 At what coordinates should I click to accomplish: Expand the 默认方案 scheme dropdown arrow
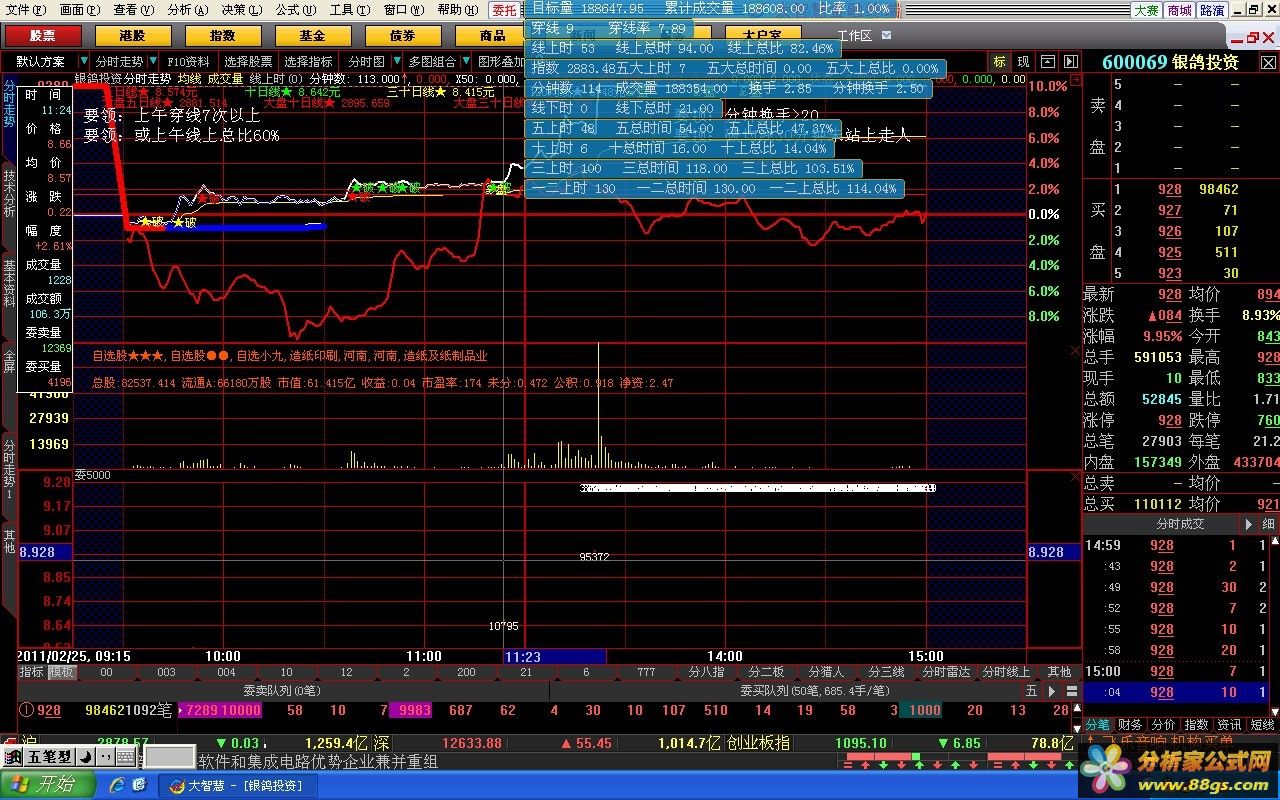(84, 61)
